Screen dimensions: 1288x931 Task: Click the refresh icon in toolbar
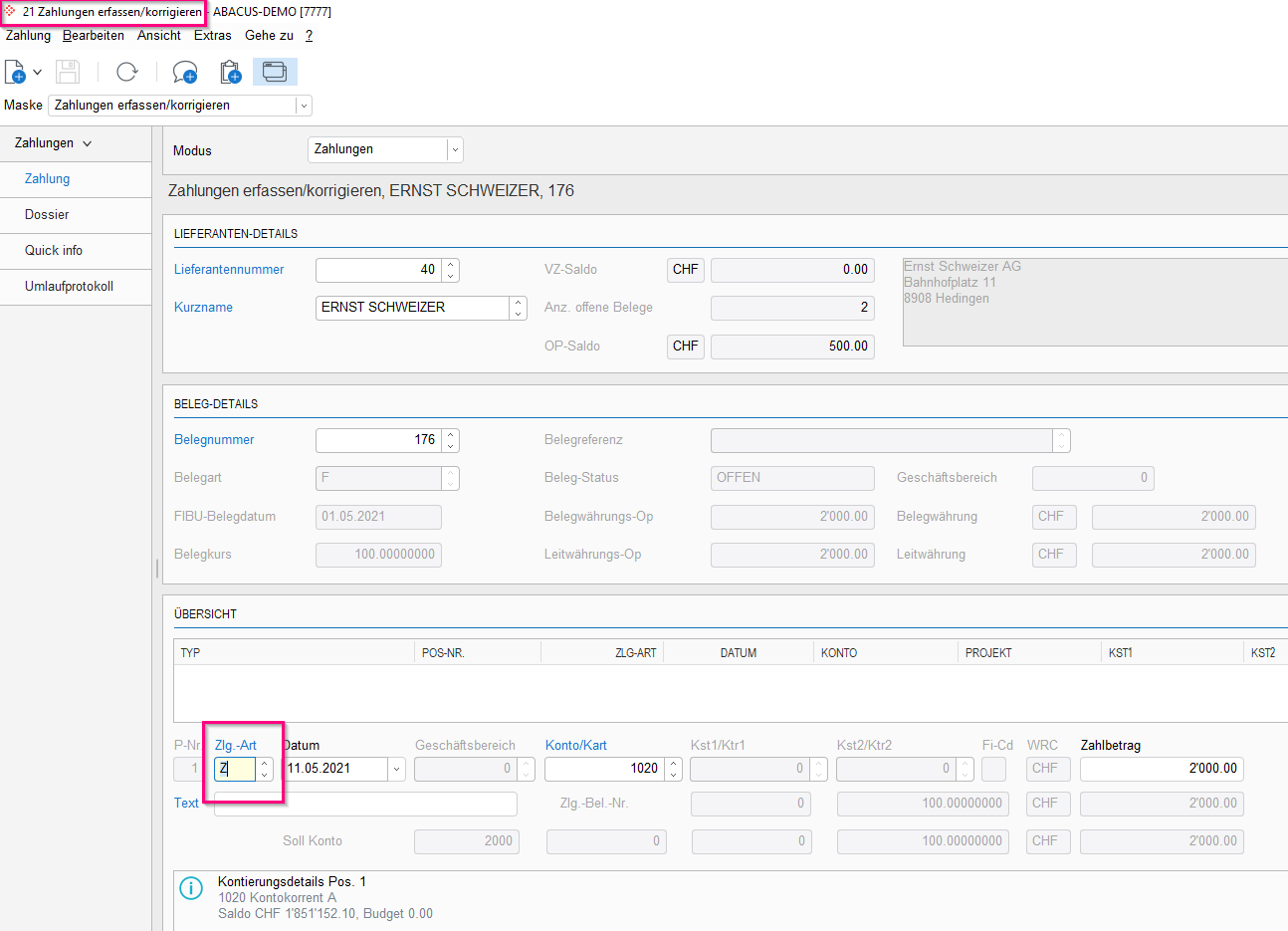[x=126, y=72]
